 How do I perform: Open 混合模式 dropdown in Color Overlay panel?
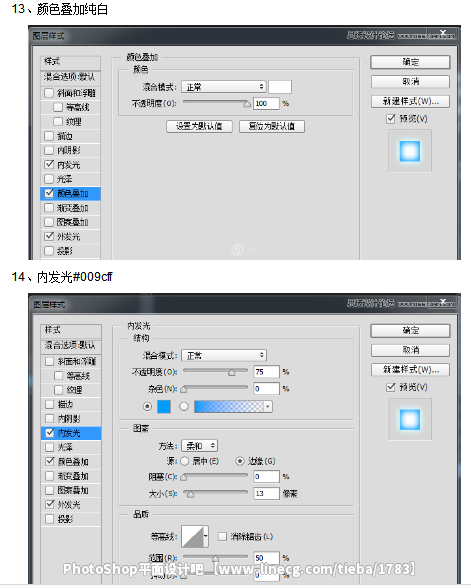coord(224,87)
